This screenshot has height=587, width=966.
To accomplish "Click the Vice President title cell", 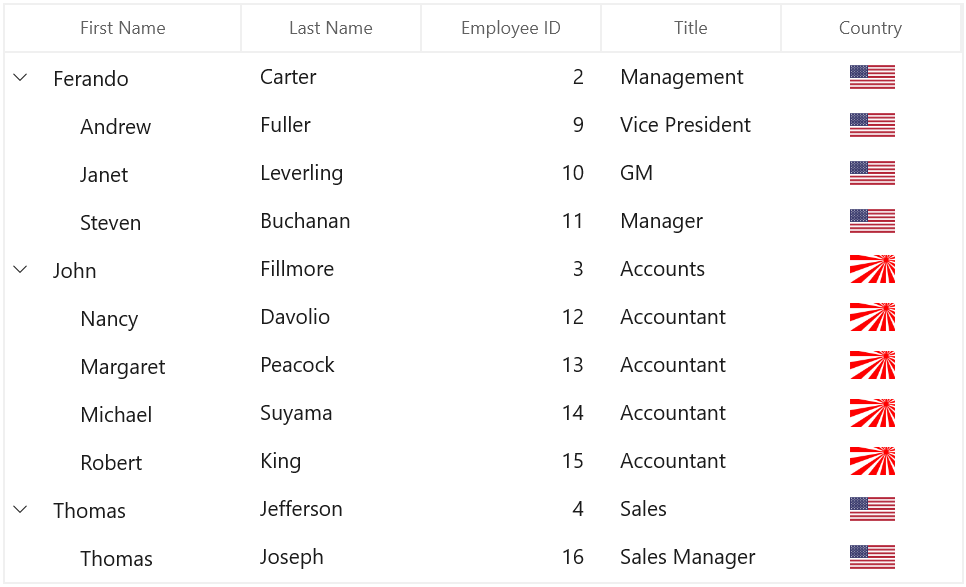I will (x=686, y=125).
